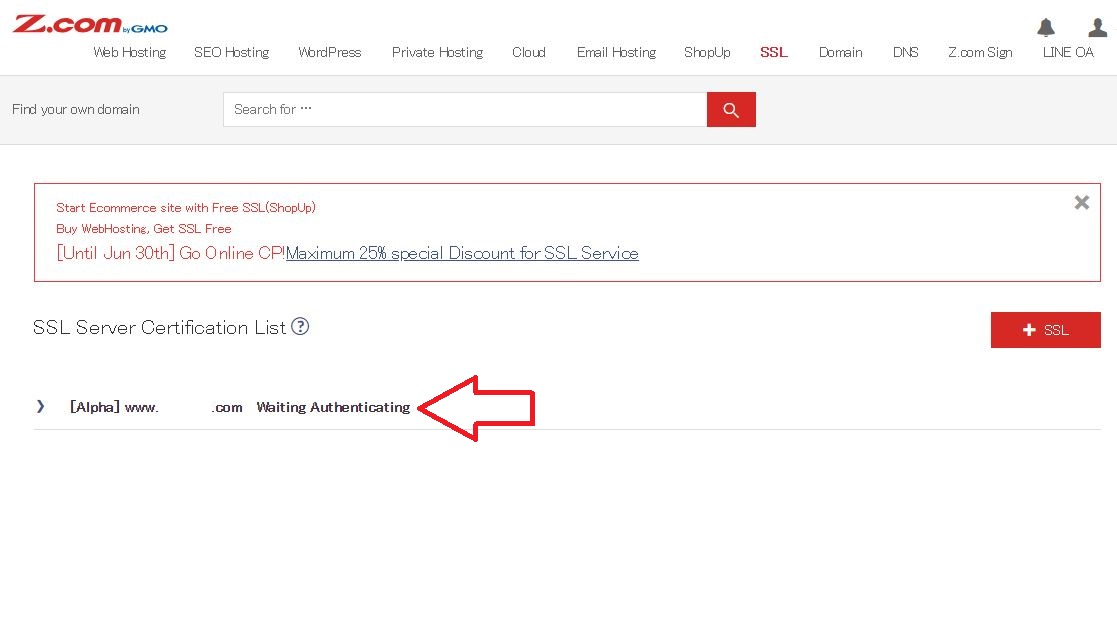
Task: Focus the domain search input field
Action: coord(465,110)
